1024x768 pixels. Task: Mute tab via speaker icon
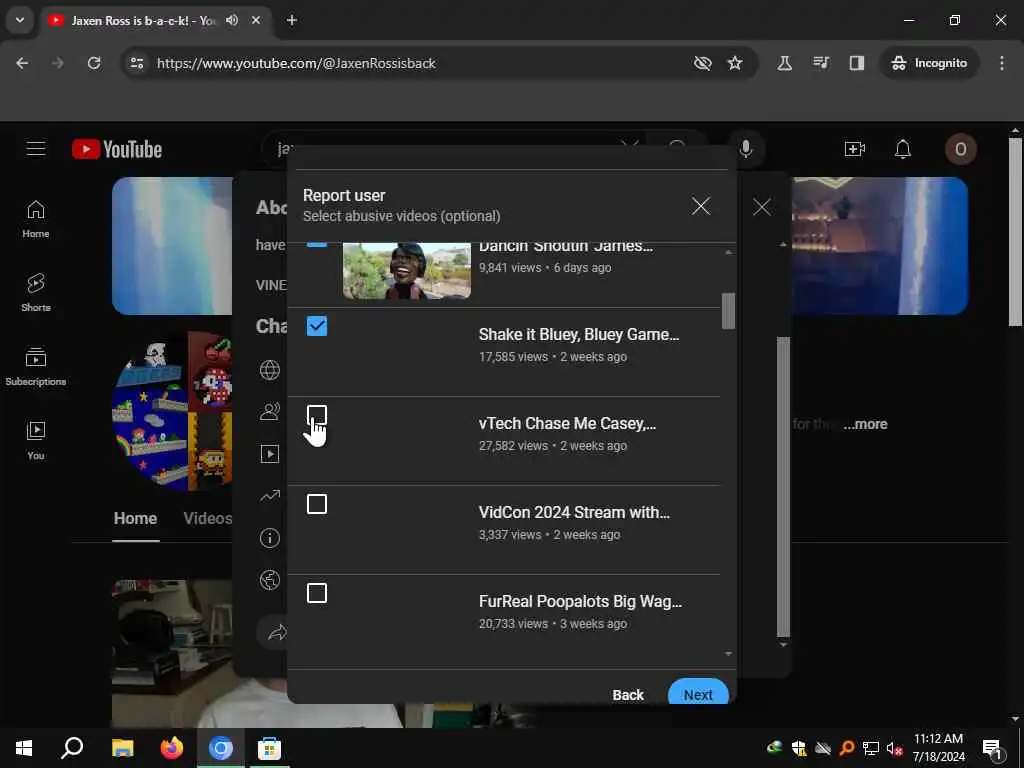click(232, 20)
